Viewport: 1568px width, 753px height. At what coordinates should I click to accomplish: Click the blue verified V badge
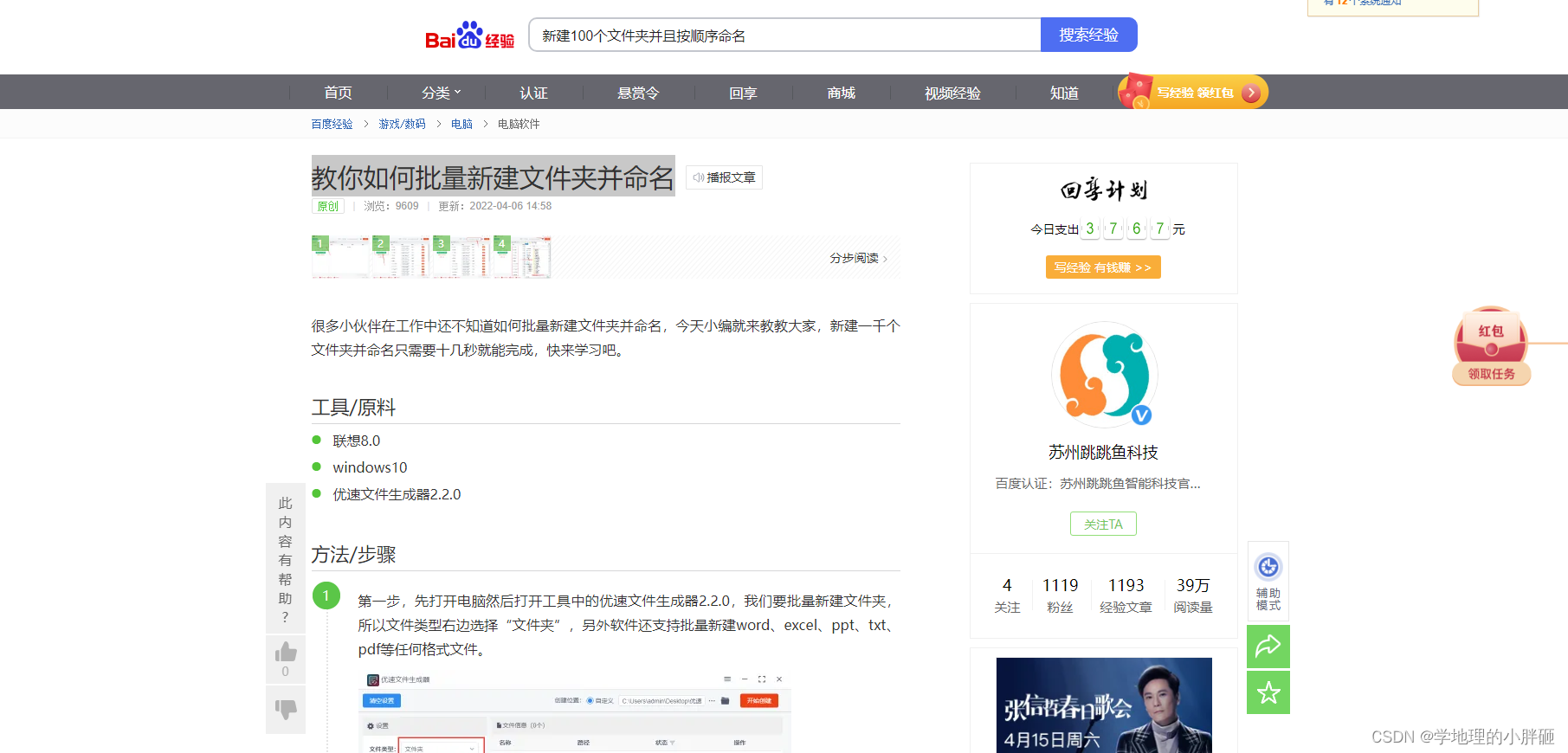point(1141,415)
